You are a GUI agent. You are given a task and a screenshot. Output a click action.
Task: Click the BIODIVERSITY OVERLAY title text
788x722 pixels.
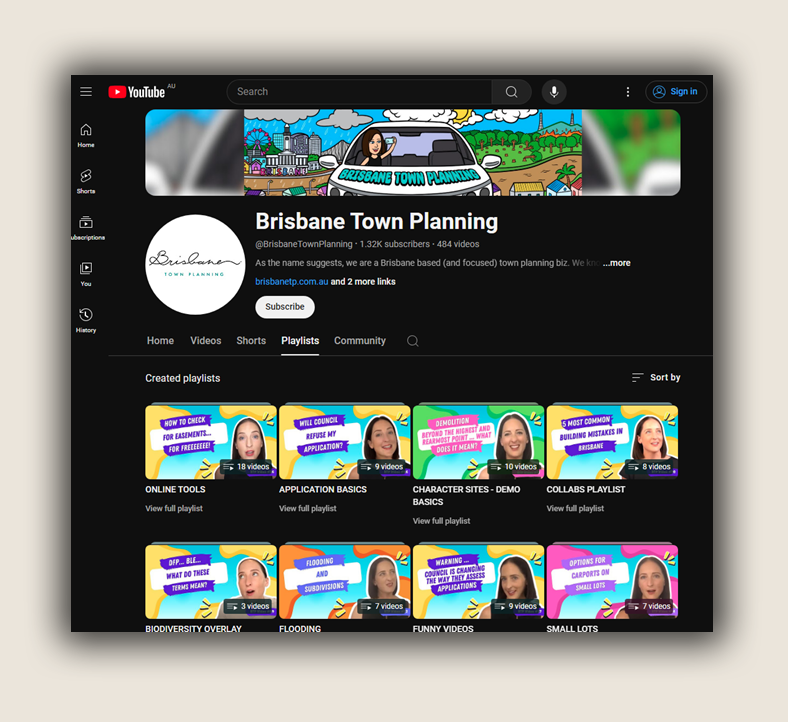click(193, 628)
